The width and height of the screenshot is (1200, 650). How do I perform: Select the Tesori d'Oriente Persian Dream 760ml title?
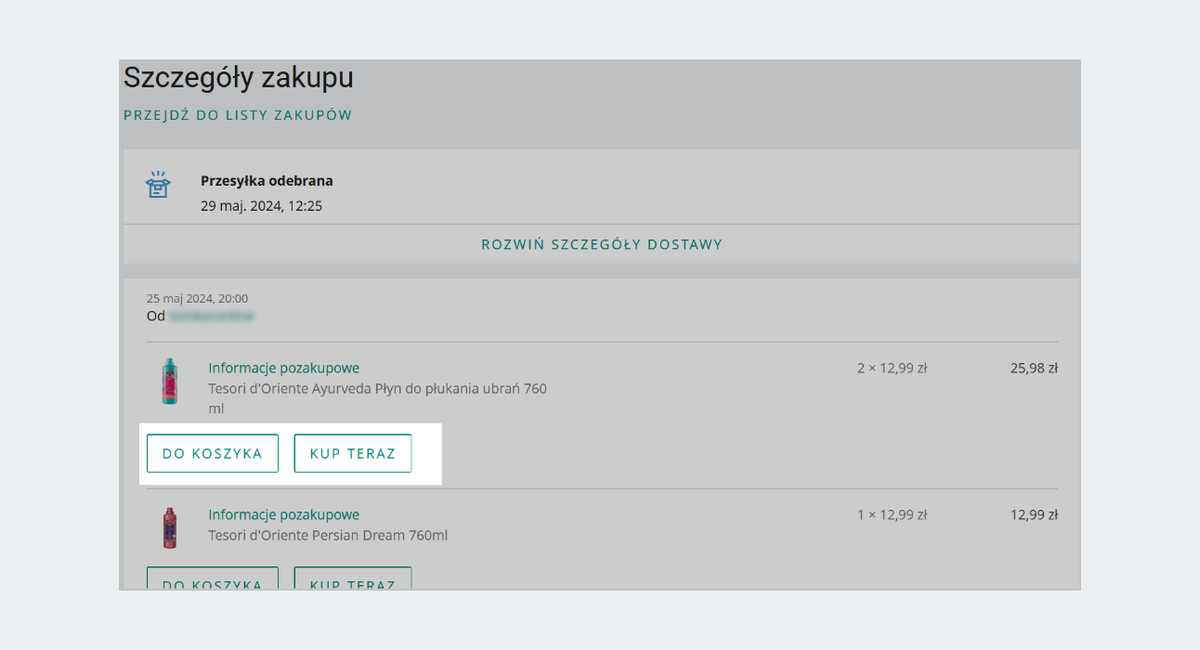point(328,535)
